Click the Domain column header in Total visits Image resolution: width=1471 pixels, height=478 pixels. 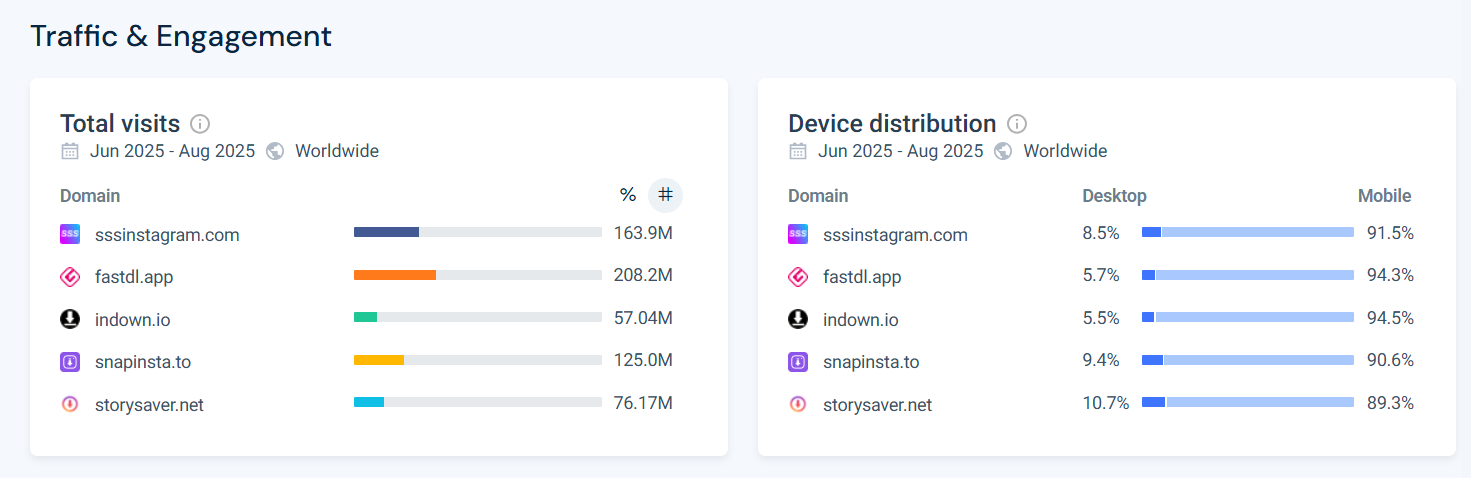90,196
